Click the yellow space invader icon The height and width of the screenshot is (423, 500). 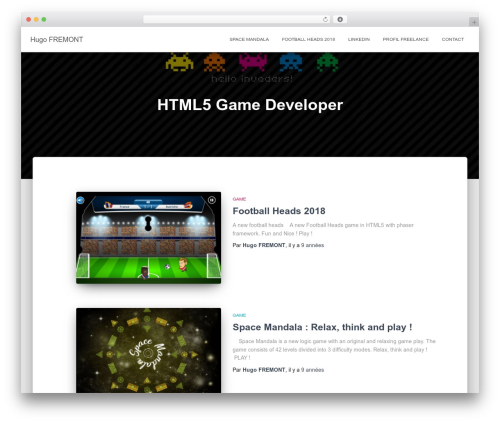coord(180,62)
